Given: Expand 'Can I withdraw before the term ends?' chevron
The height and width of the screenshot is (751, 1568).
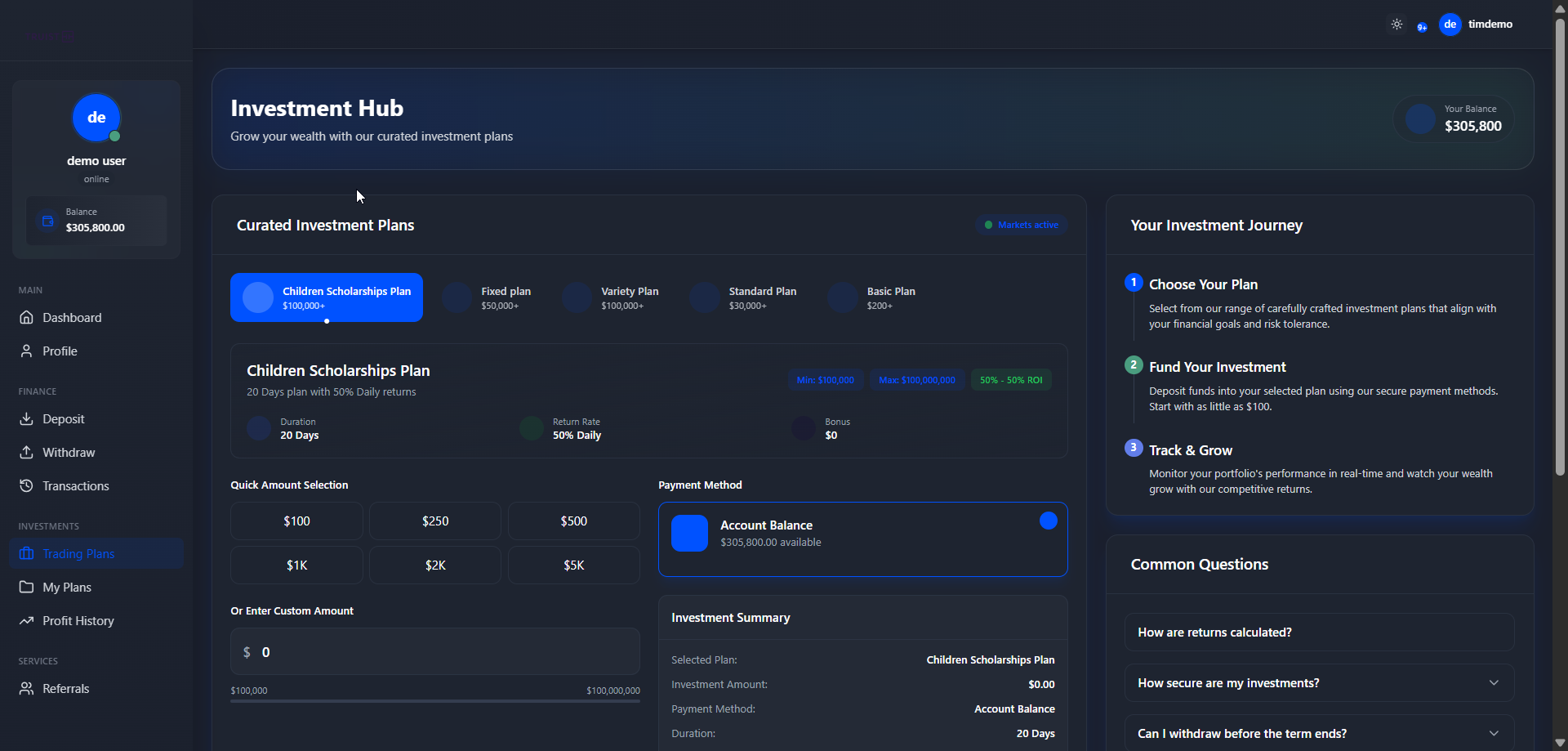Looking at the screenshot, I should click(x=1494, y=733).
